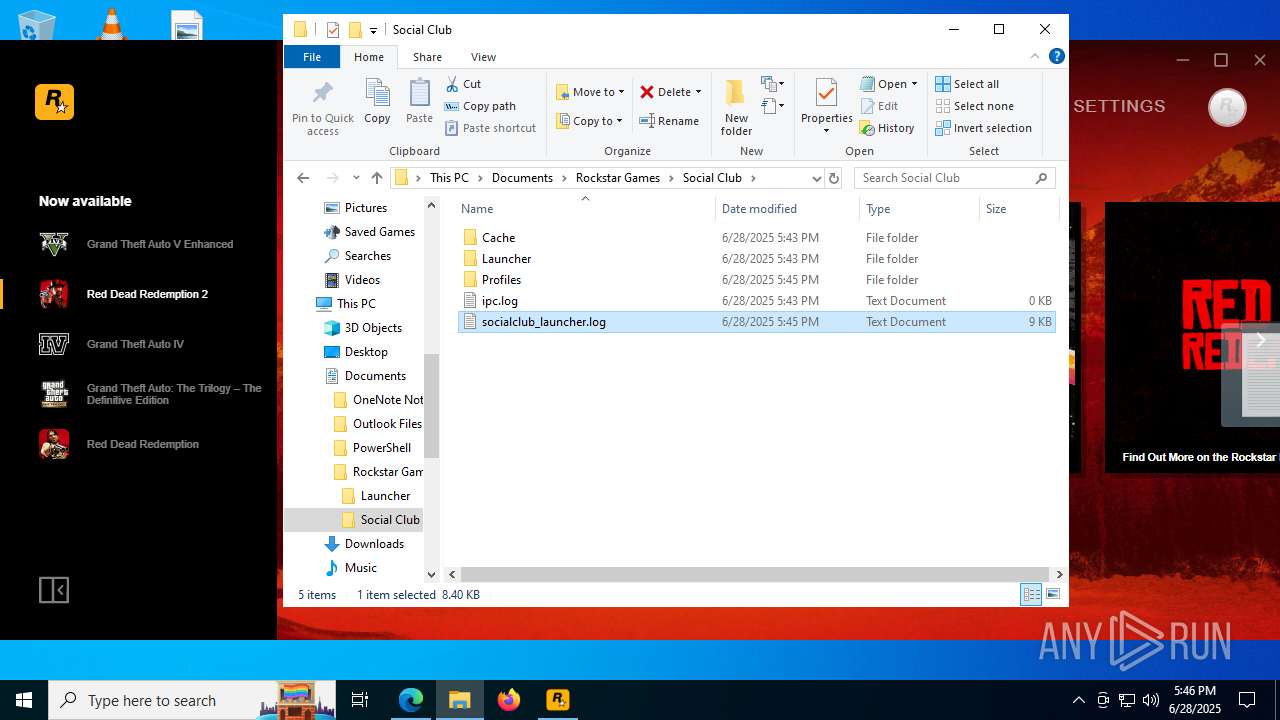1280x720 pixels.
Task: Sort by the Name column header
Action: (x=585, y=209)
